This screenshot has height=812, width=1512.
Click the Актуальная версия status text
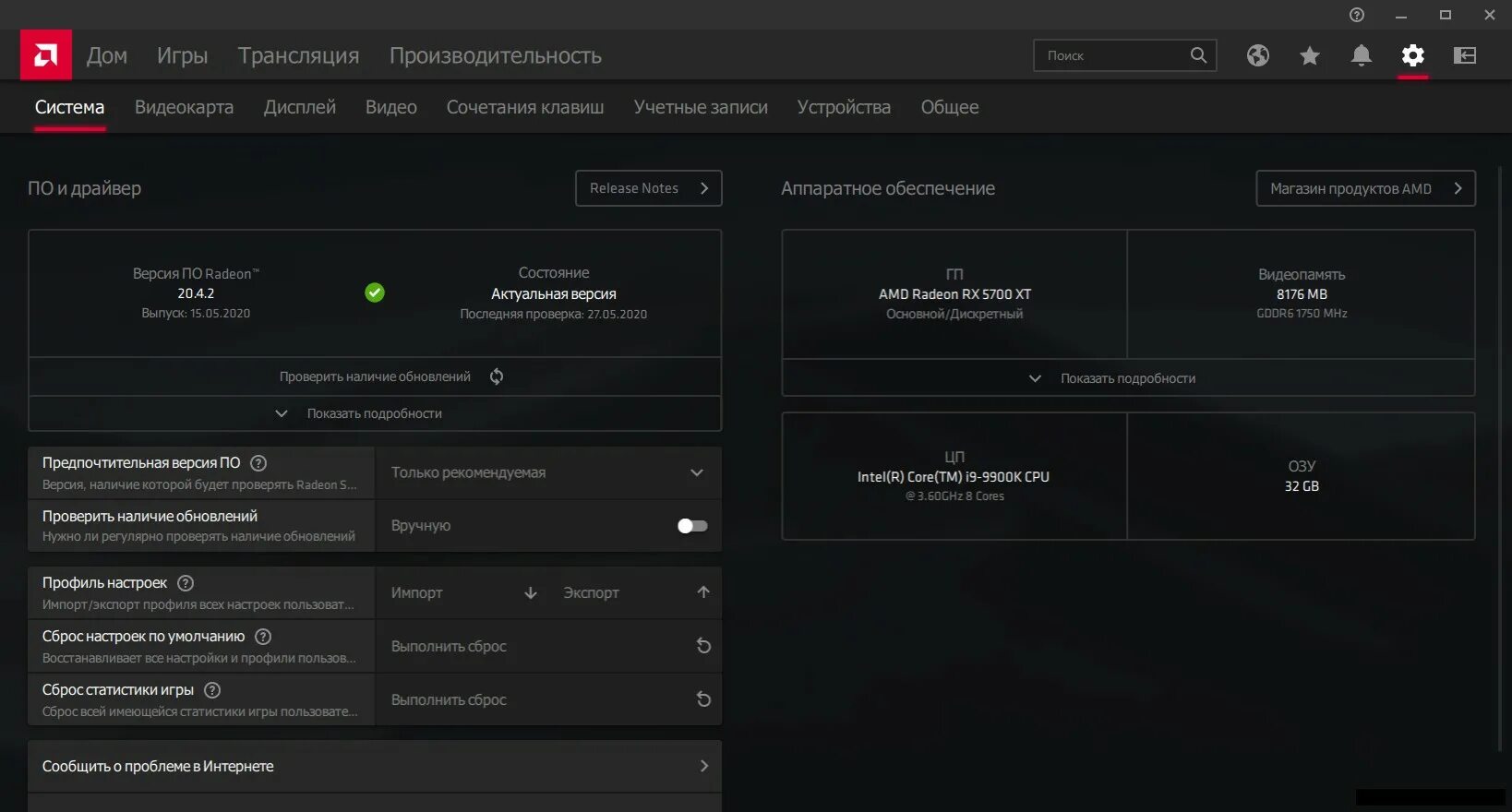click(554, 293)
